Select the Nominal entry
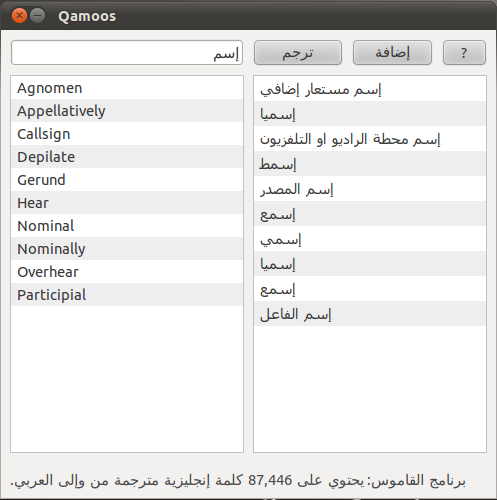Viewport: 497px width, 500px height. (x=127, y=226)
